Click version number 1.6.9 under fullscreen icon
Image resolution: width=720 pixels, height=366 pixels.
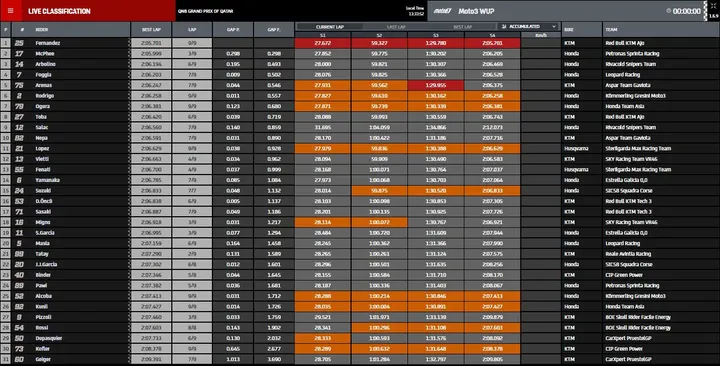[x=714, y=16]
